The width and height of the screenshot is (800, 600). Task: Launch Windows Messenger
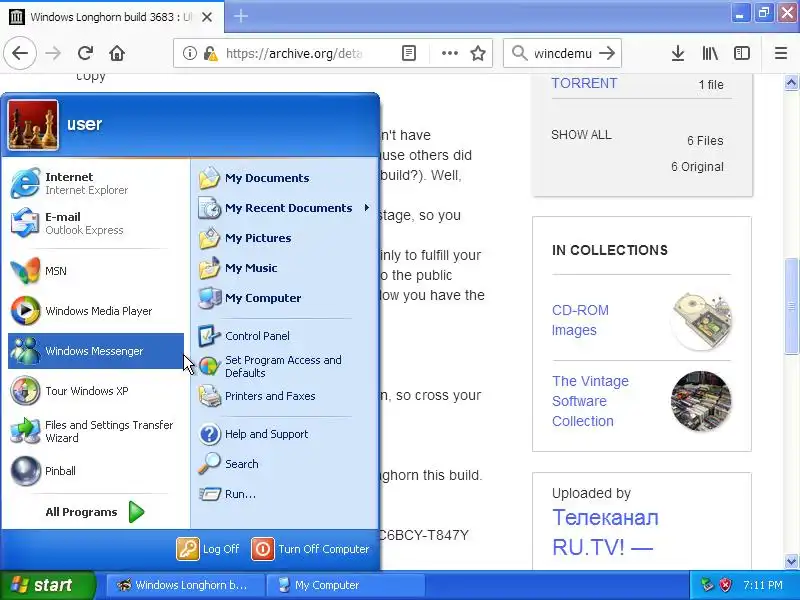[95, 351]
